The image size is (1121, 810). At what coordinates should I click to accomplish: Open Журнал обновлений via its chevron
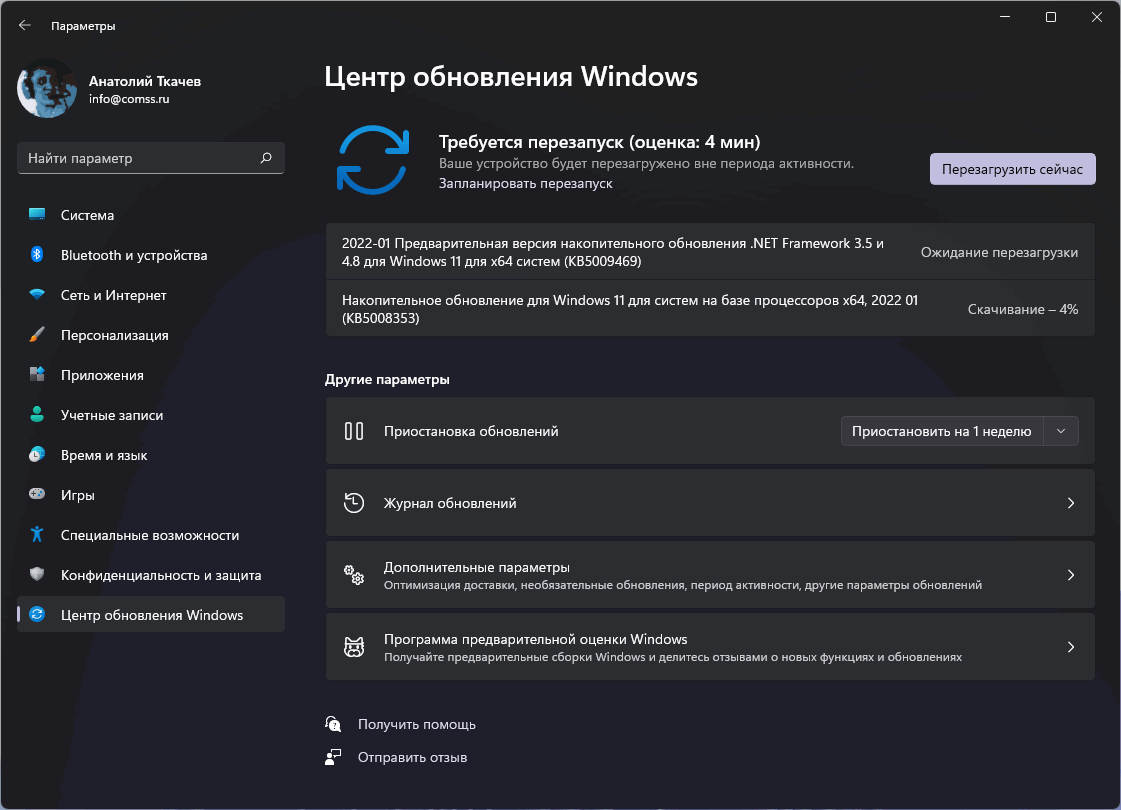click(x=1070, y=503)
